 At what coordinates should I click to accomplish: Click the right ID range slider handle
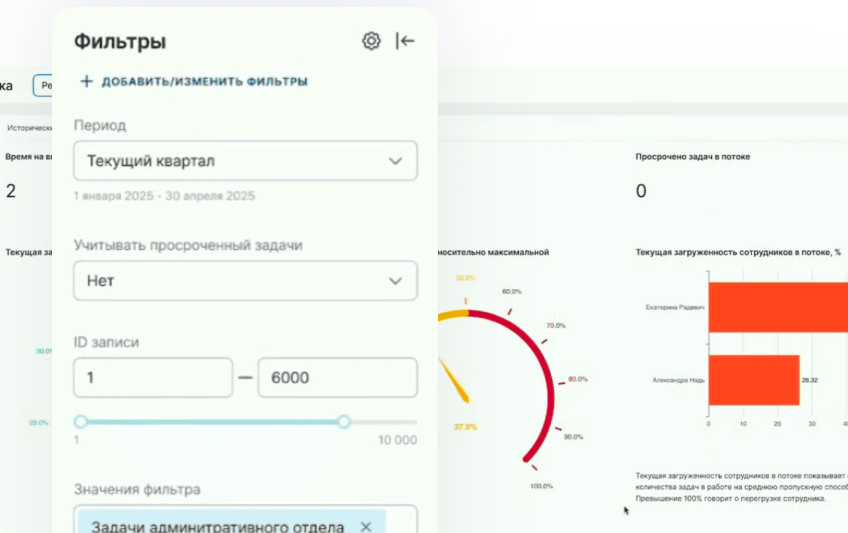[x=344, y=422]
